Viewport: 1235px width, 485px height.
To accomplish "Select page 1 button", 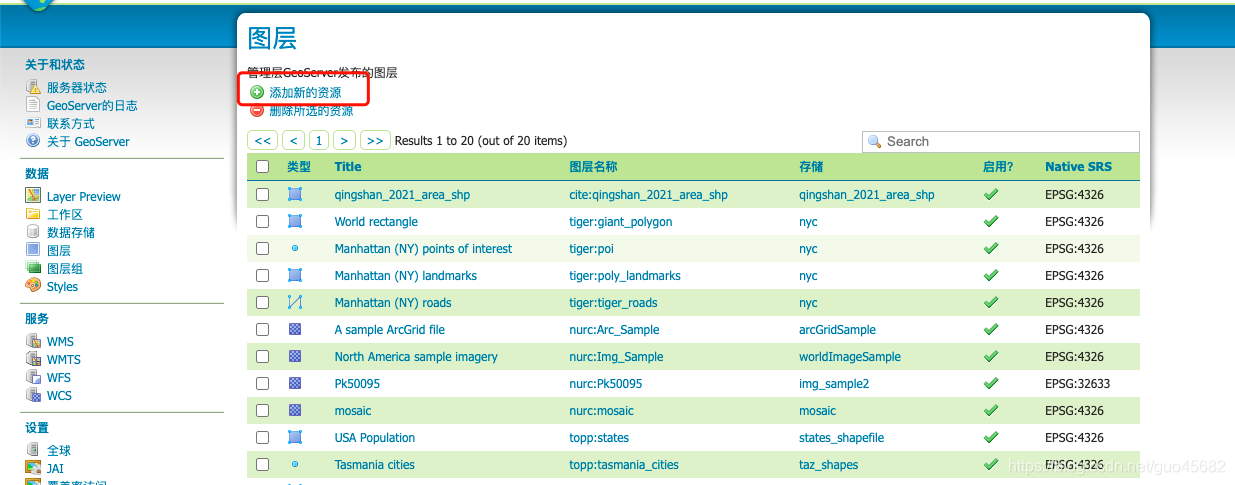I will pos(318,141).
